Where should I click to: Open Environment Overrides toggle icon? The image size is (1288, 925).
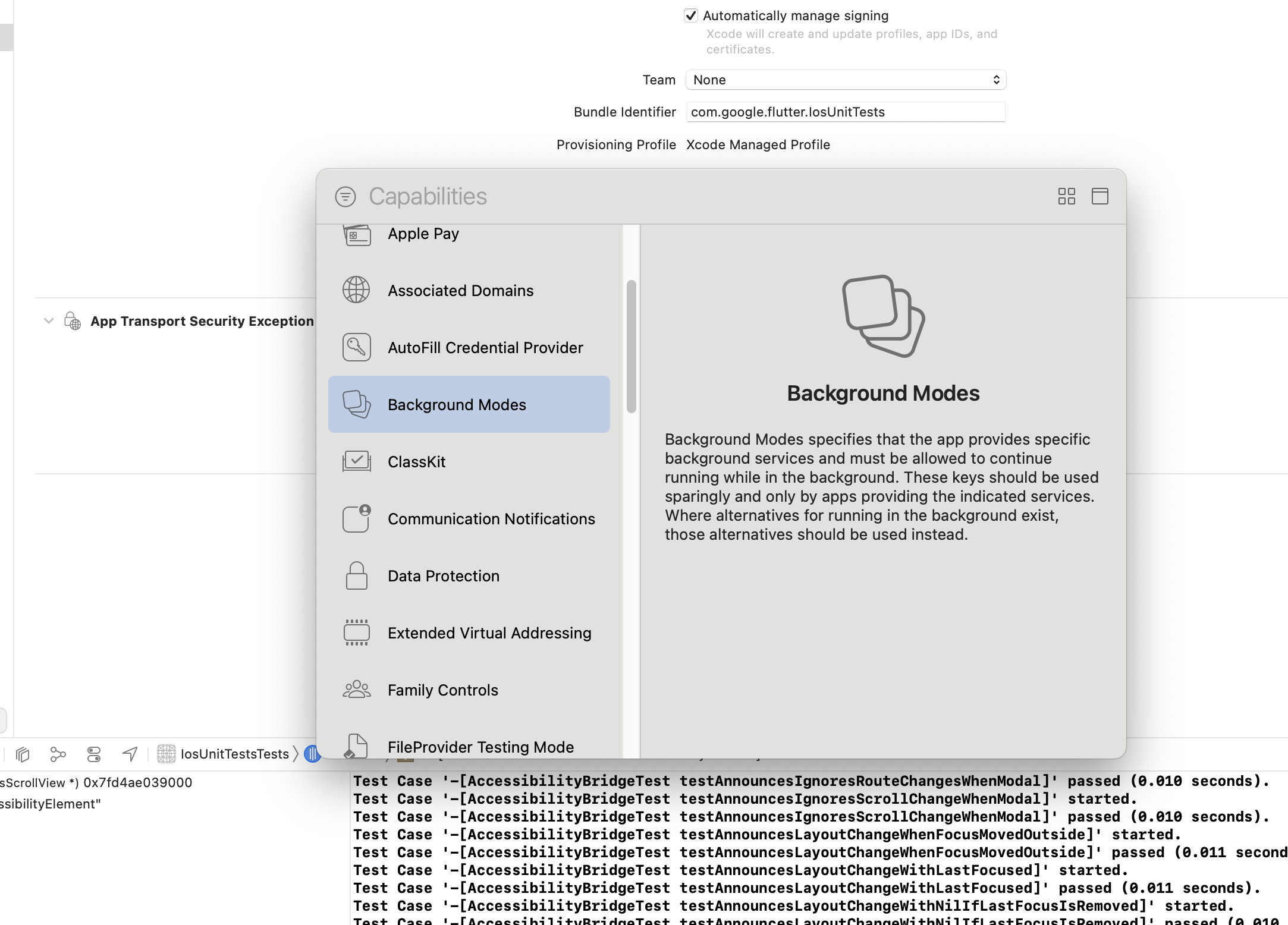(x=94, y=754)
